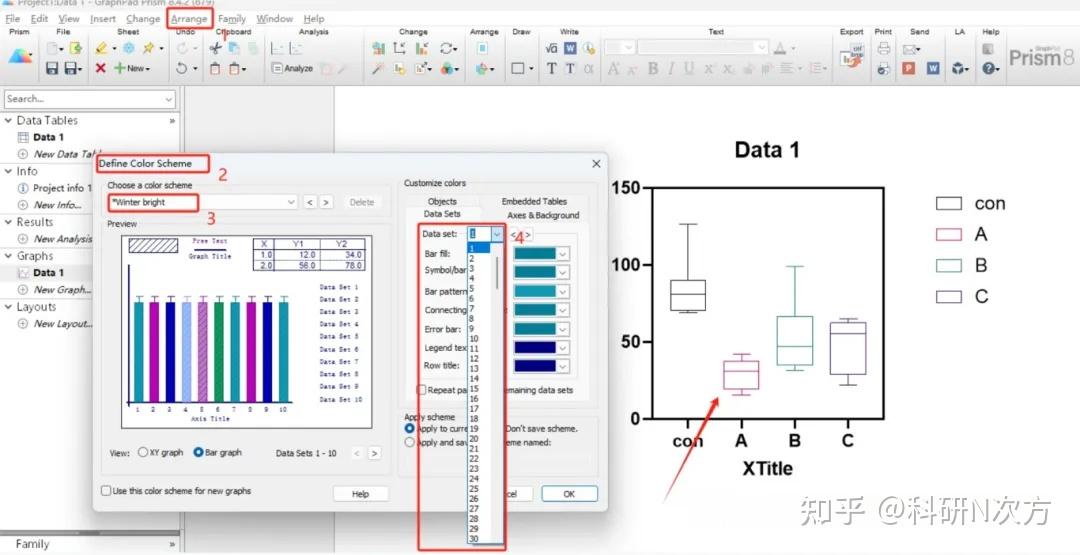Click the square root equation icon
Screen dimensions: 1080x555
click(x=551, y=48)
